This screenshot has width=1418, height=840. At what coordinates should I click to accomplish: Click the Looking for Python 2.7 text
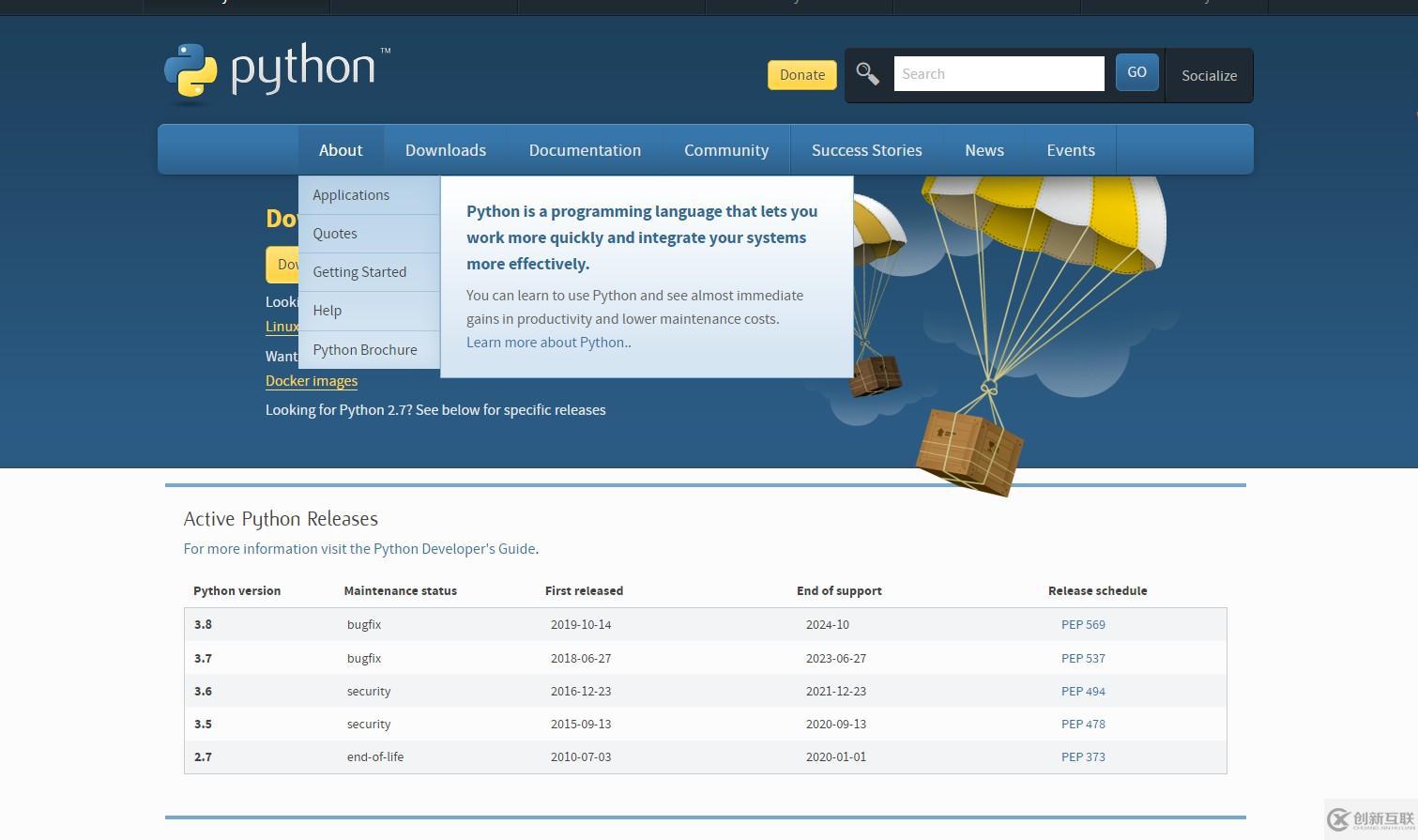click(x=435, y=410)
